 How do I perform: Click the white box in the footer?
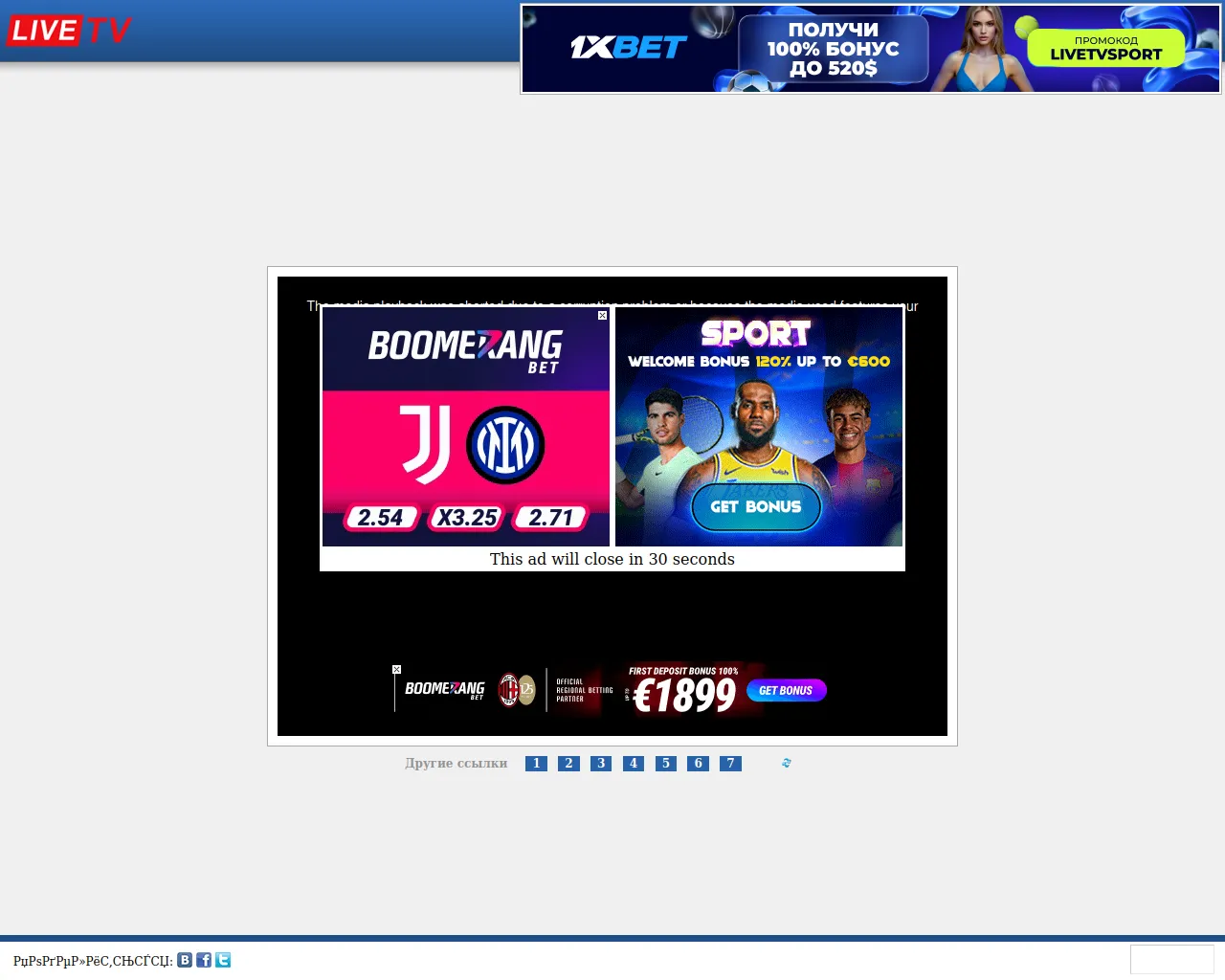click(x=1172, y=960)
